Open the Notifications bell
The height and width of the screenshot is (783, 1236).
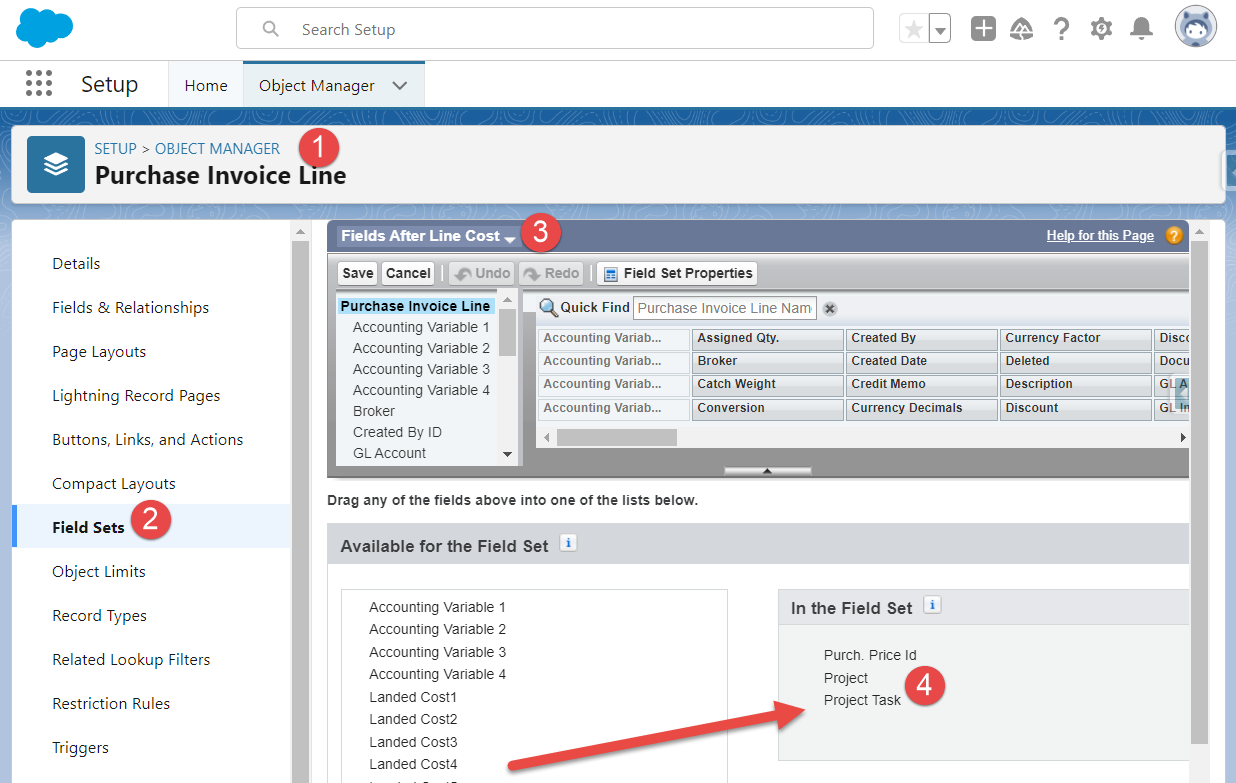[1141, 29]
